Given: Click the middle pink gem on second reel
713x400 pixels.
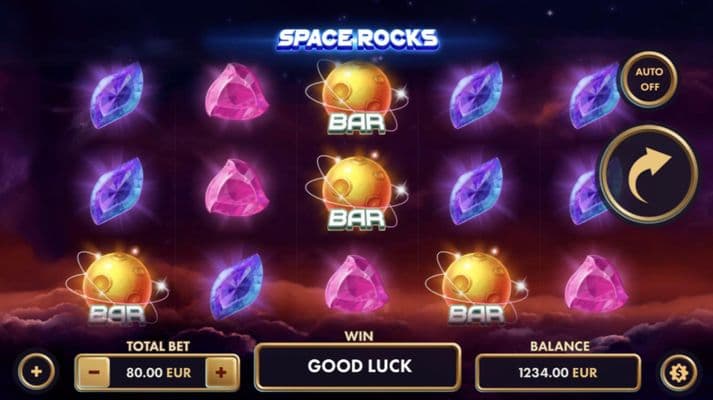Looking at the screenshot, I should [236, 188].
